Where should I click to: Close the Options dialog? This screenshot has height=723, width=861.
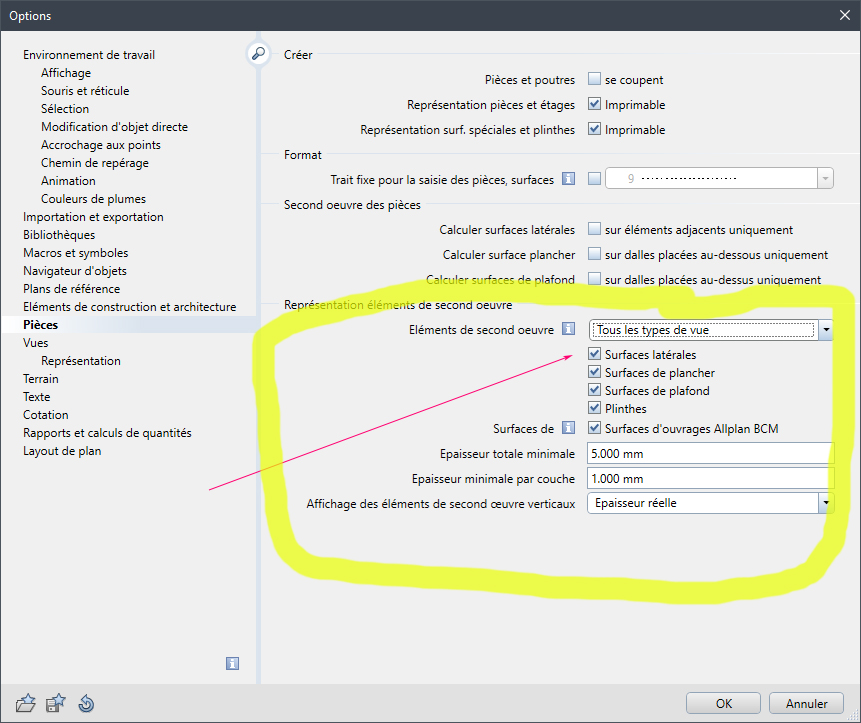845,15
